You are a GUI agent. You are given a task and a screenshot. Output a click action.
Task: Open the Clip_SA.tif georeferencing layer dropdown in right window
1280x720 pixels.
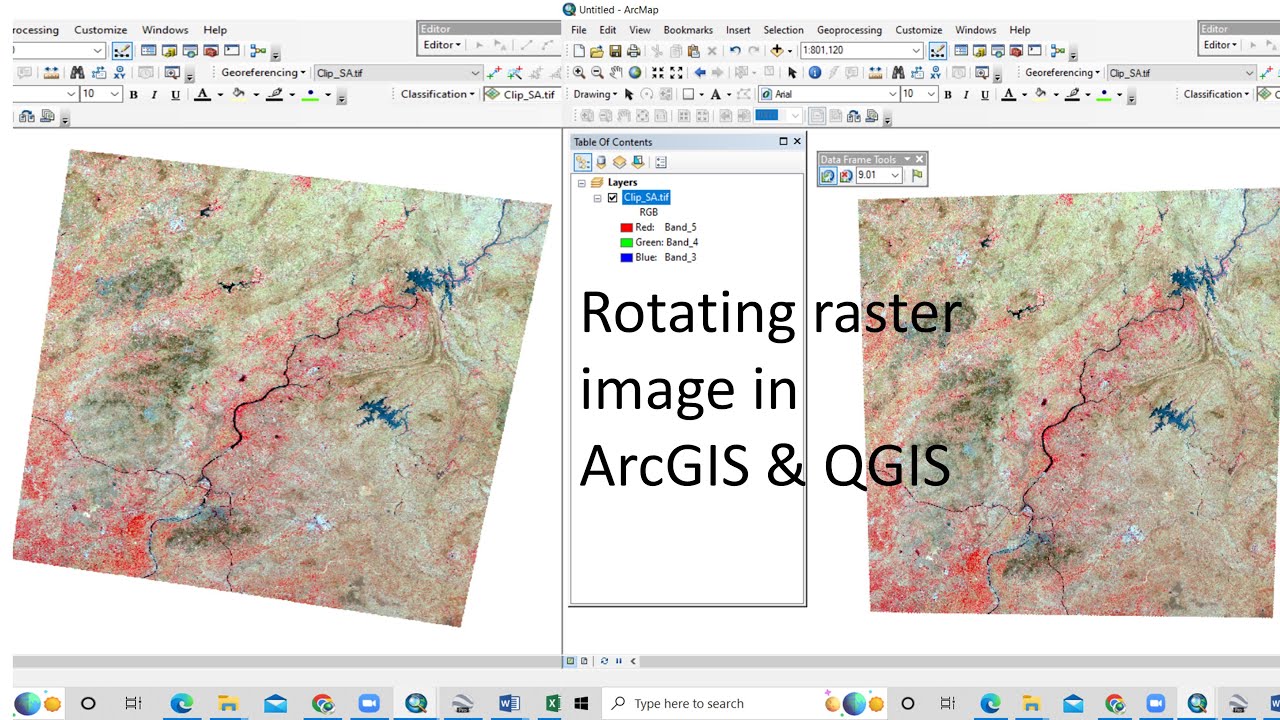click(x=1249, y=73)
